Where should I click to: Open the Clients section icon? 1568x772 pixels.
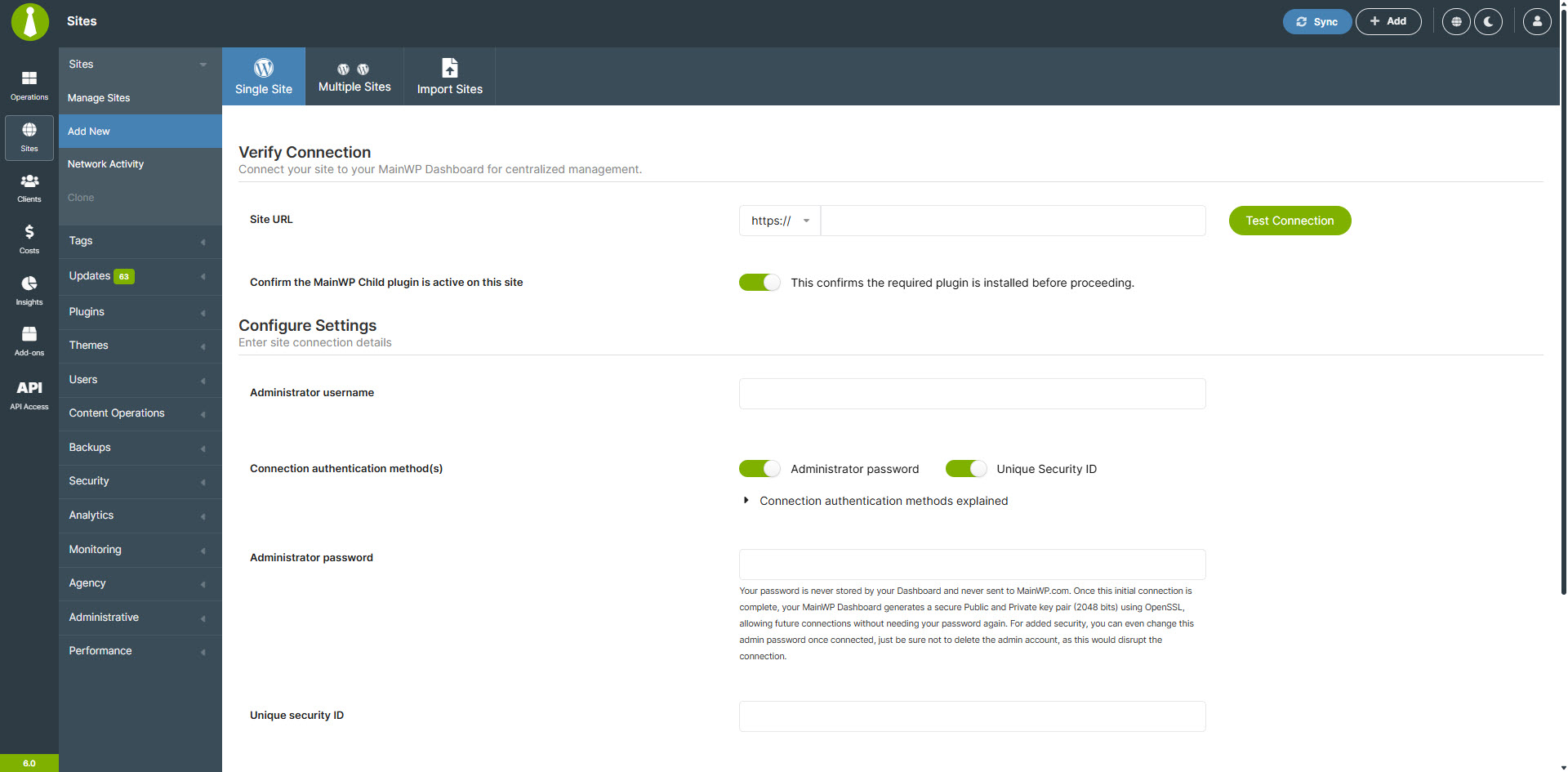click(x=29, y=187)
